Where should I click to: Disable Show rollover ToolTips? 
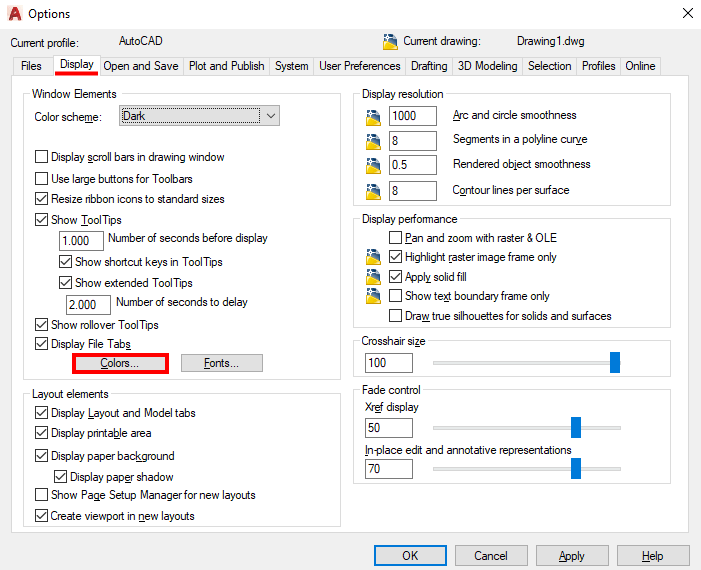42,325
